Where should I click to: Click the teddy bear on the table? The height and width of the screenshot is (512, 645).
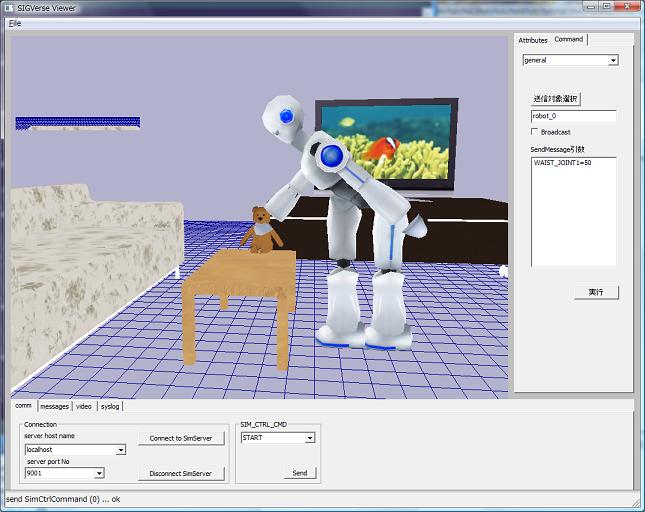(261, 229)
